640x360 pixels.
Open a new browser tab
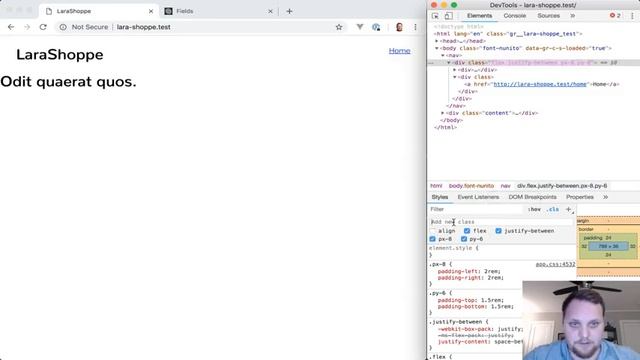(289, 11)
